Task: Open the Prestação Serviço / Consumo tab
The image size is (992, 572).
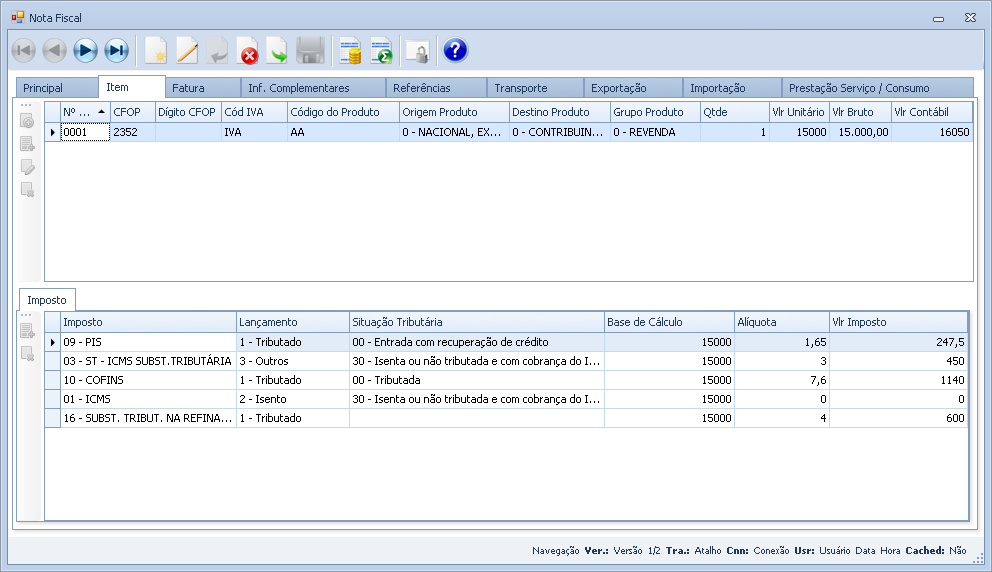Action: (x=859, y=88)
